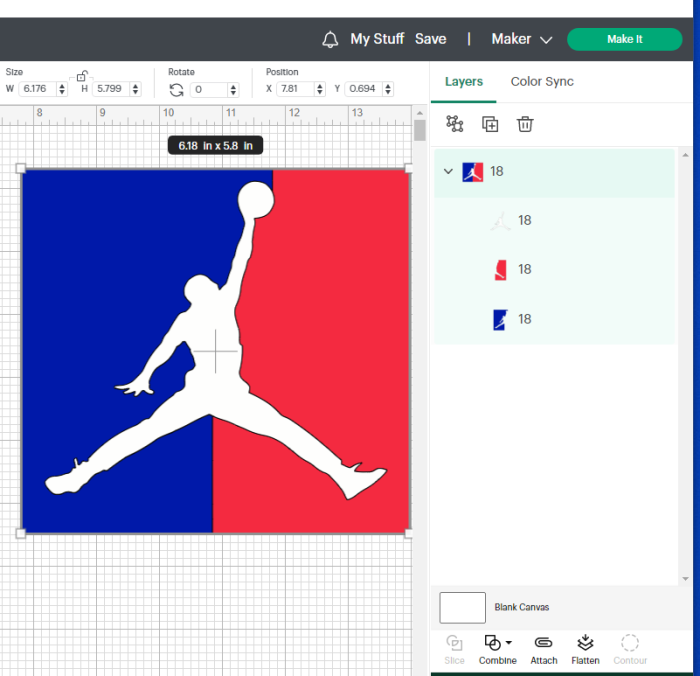Click the Attach tool
Viewport: 700px width, 676px height.
[x=544, y=650]
